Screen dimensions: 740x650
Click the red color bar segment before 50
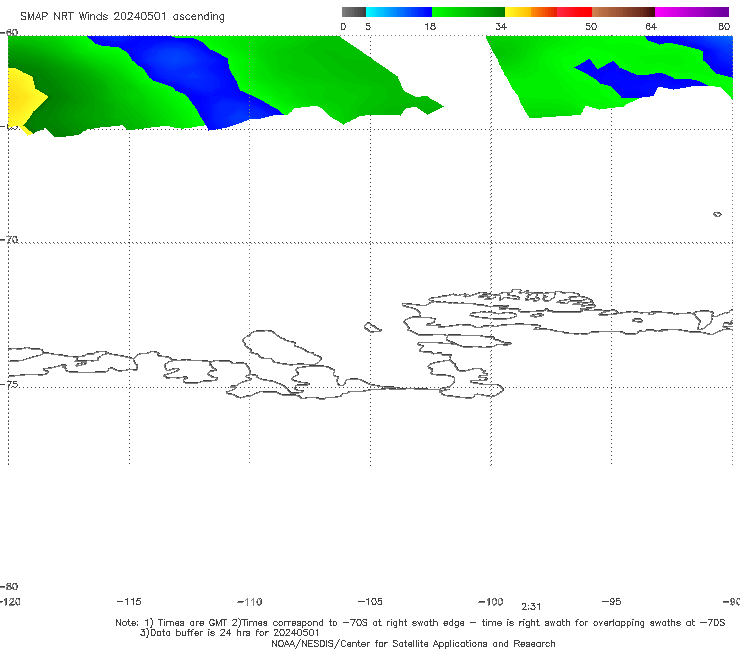pyautogui.click(x=574, y=12)
